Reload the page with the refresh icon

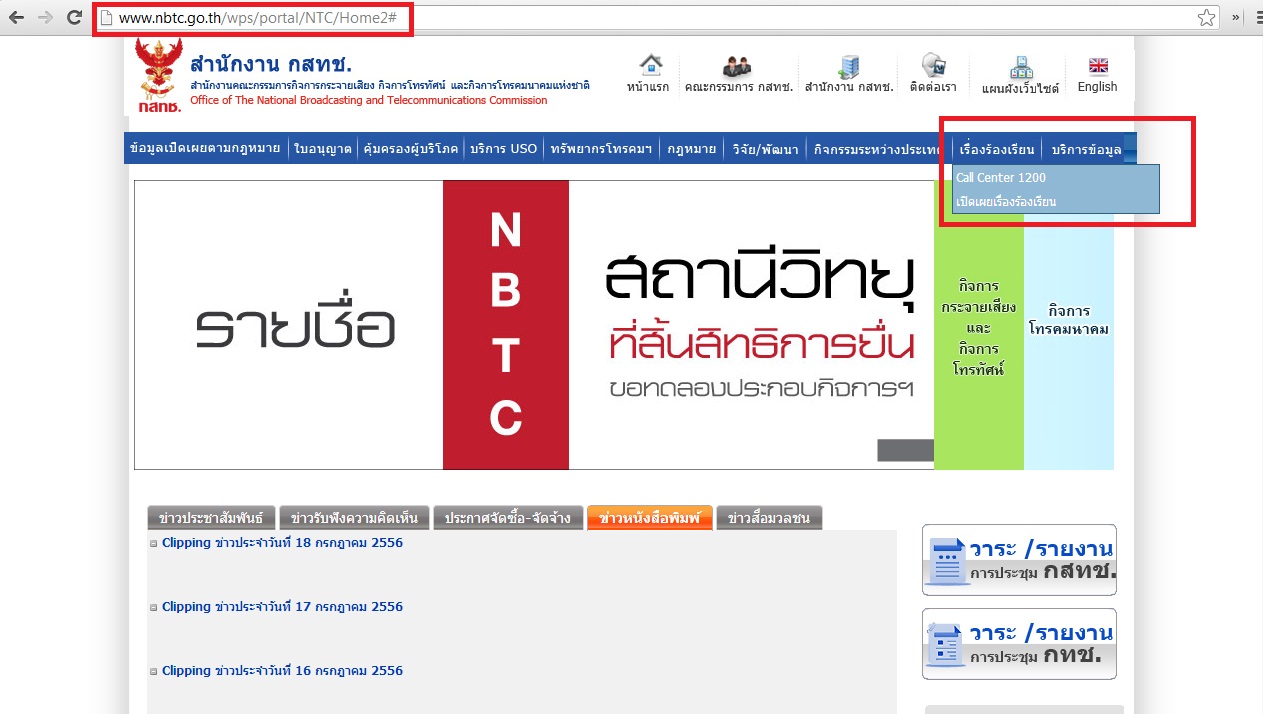[x=74, y=17]
